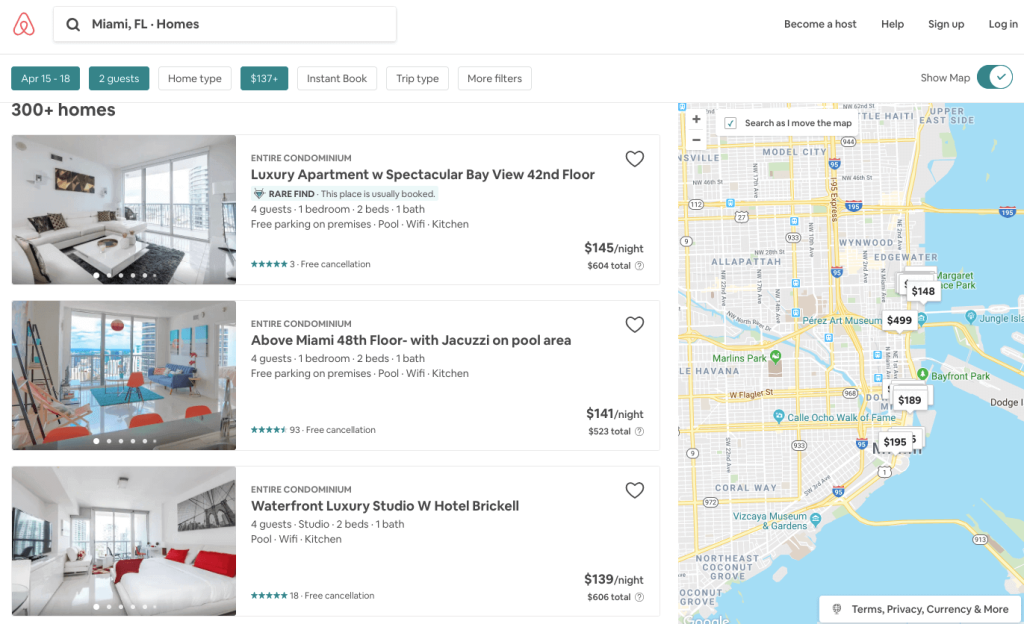Image resolution: width=1024 pixels, height=624 pixels.
Task: Click the globe icon beside Terms, Privacy
Action: (837, 609)
